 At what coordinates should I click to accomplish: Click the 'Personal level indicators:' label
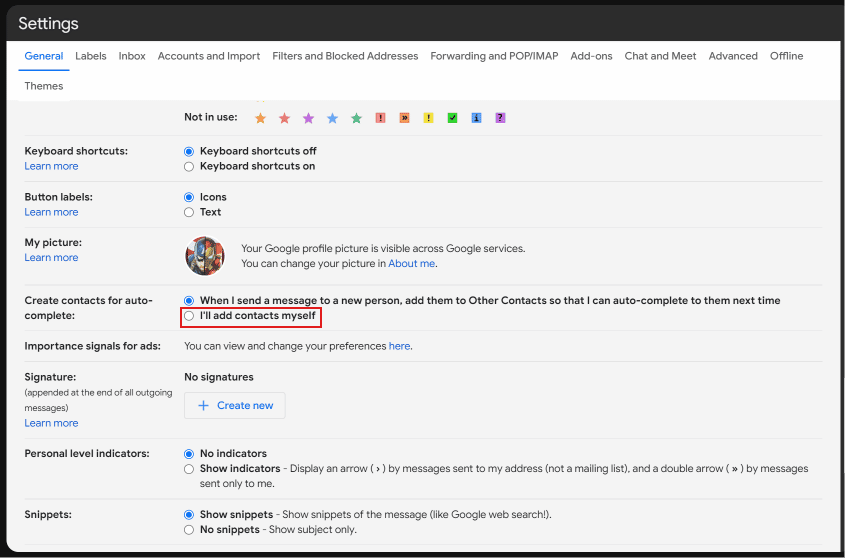point(87,453)
